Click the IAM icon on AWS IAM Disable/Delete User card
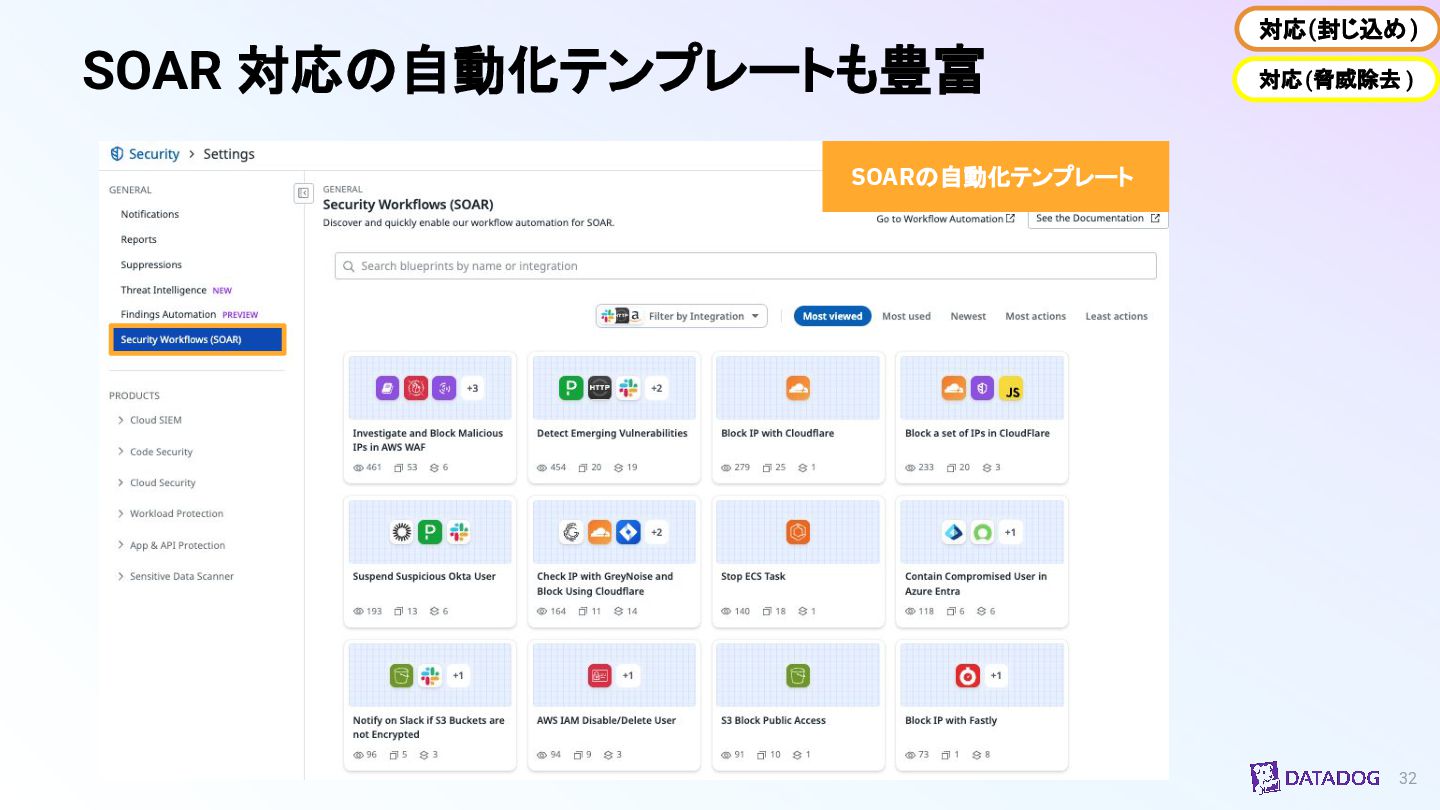Screen dimensions: 1440x810 point(599,676)
